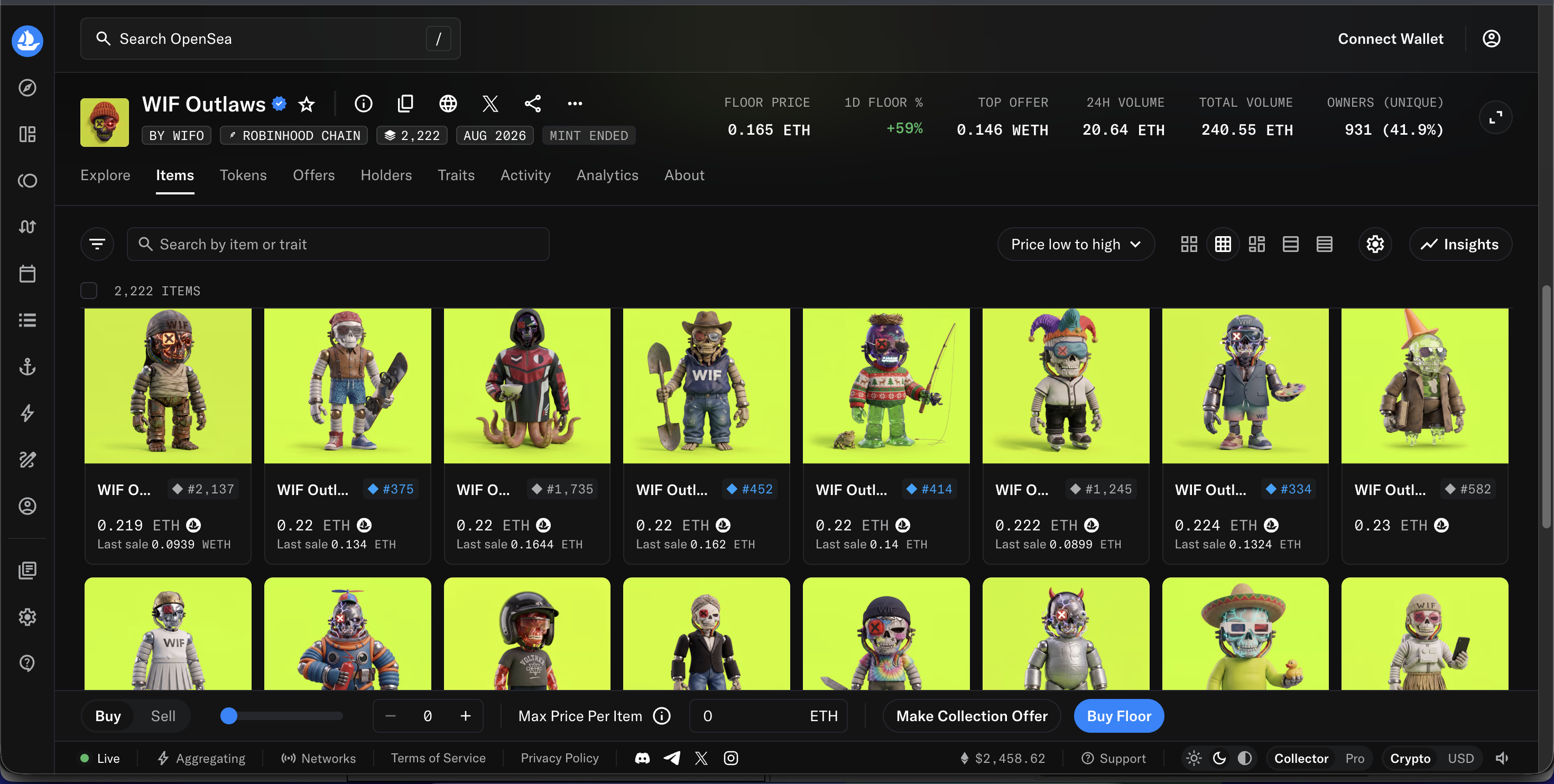1554x784 pixels.
Task: Open Discord link in footer
Action: pyautogui.click(x=642, y=758)
